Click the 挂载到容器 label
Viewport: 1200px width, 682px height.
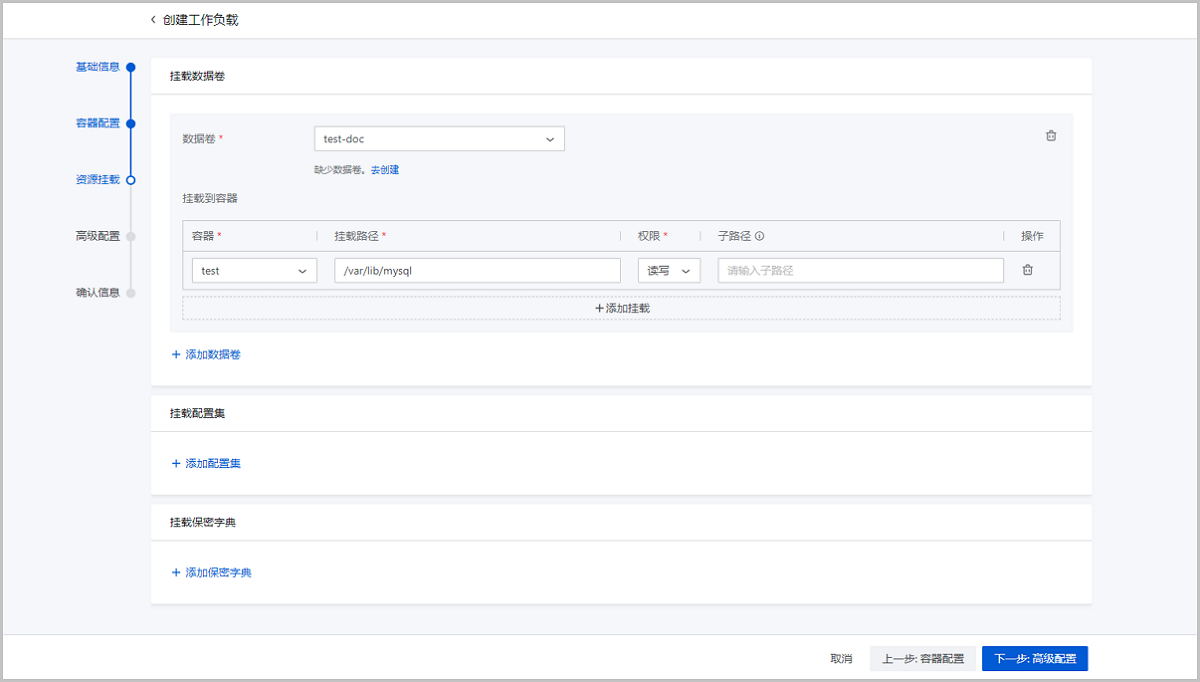tap(210, 198)
